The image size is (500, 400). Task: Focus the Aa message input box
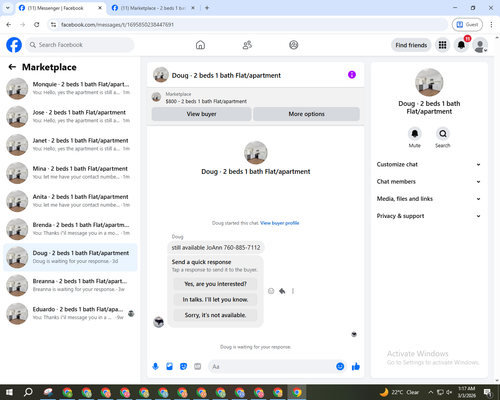pyautogui.click(x=272, y=367)
